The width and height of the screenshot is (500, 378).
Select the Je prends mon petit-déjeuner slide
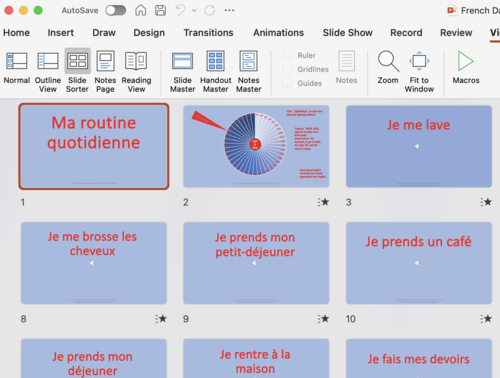pos(256,263)
